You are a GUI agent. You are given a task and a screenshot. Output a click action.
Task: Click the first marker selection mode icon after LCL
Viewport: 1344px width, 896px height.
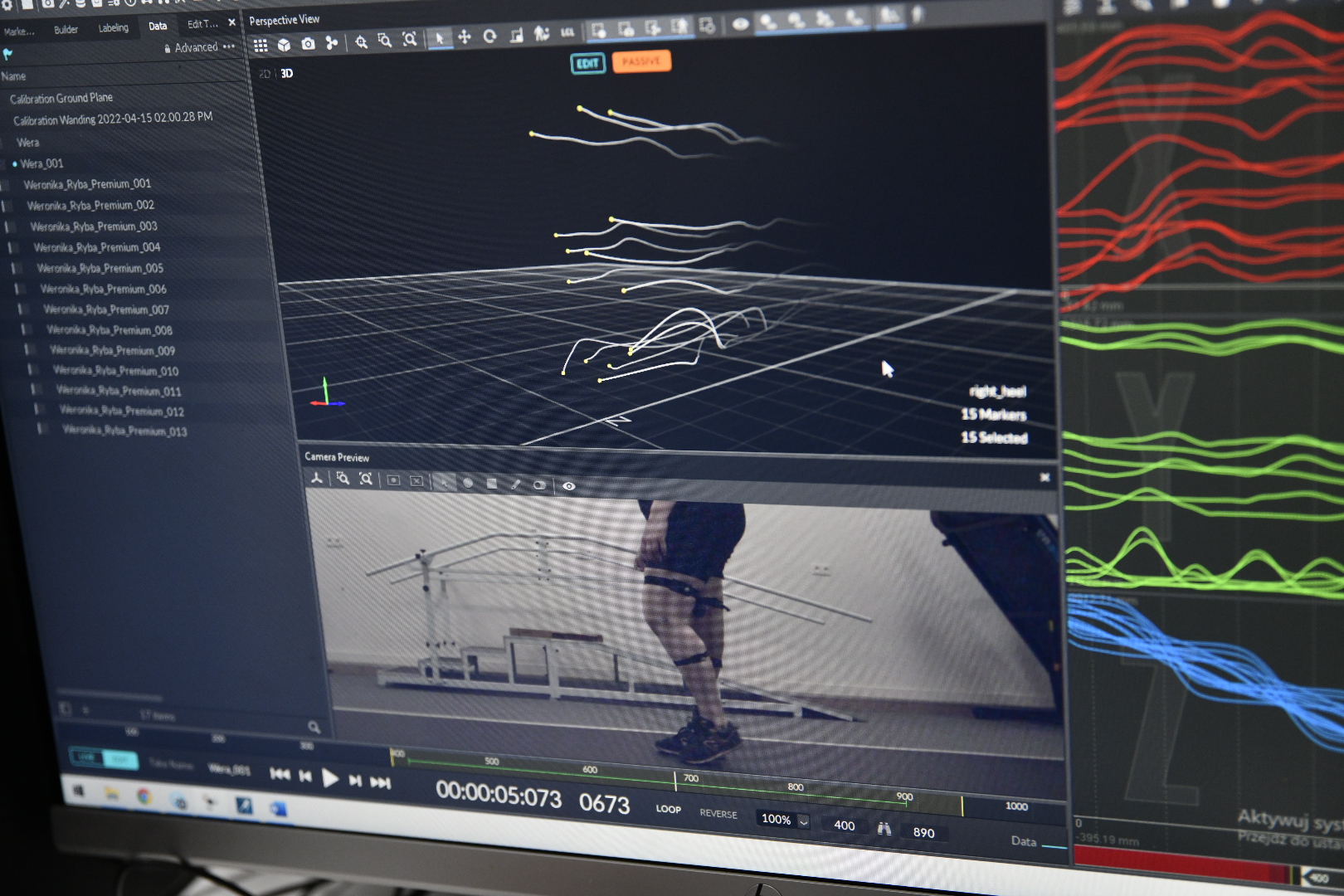coord(599,32)
